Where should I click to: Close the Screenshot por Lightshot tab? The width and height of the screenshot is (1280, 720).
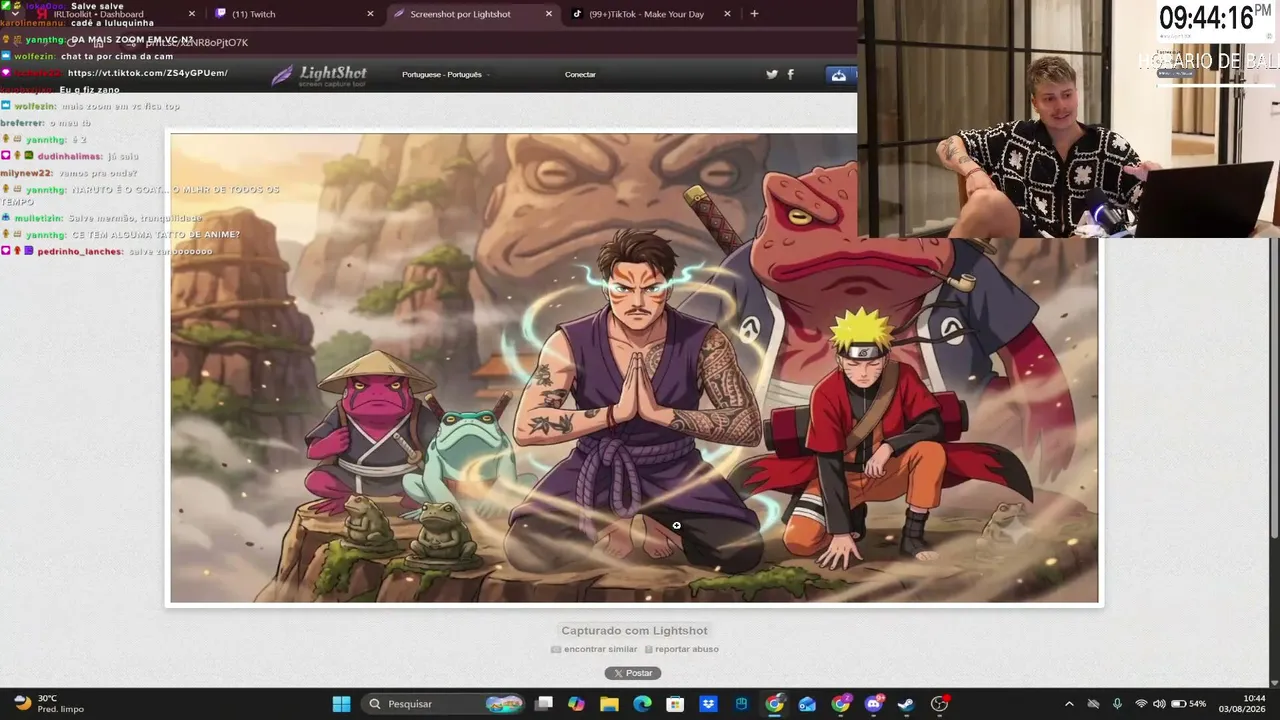pos(548,14)
